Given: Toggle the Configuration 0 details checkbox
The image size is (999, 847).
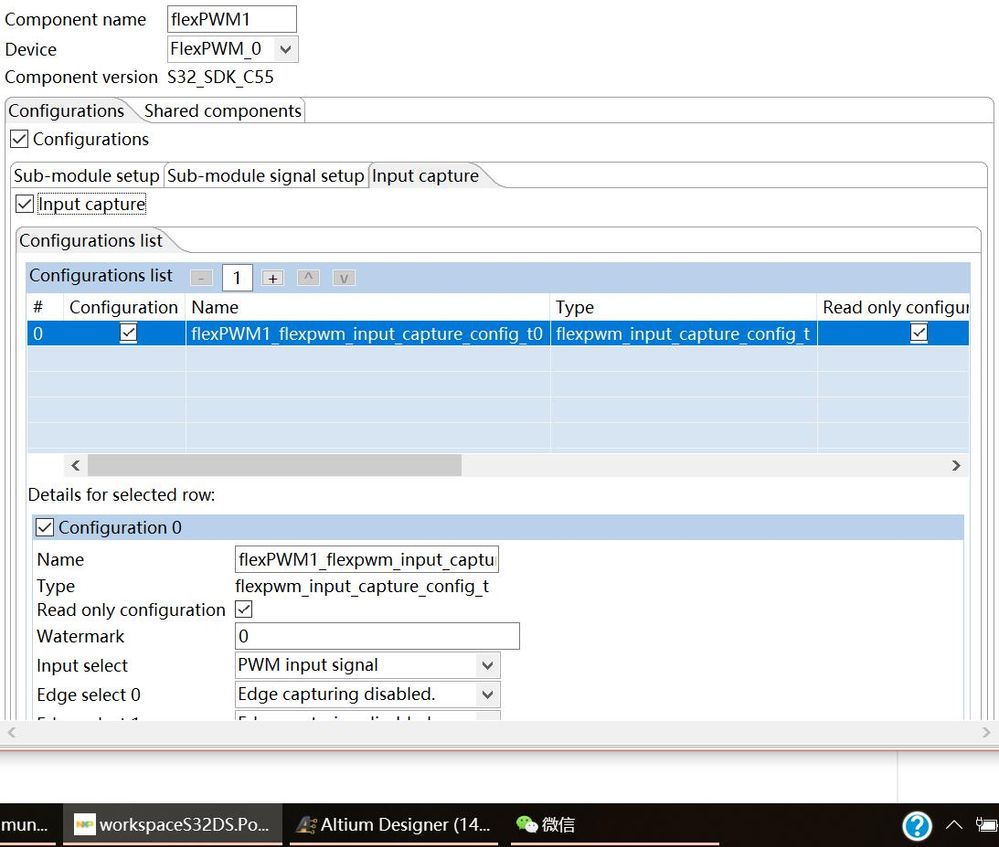Looking at the screenshot, I should click(45, 528).
